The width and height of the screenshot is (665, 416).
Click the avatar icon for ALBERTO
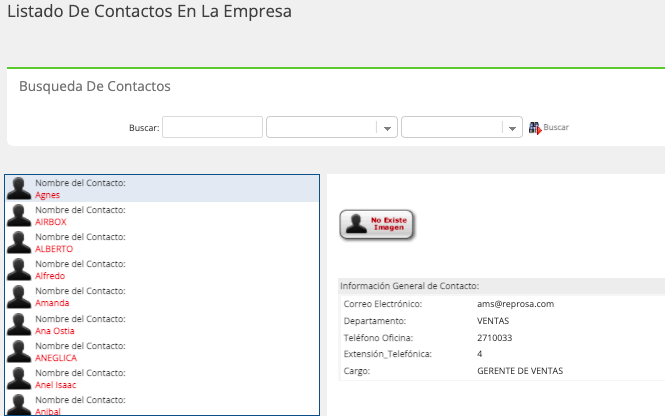19,243
